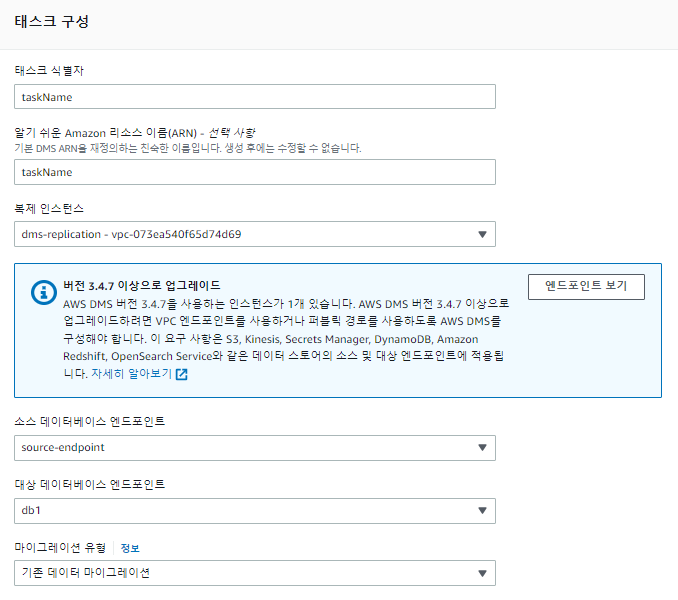Click the 소스 데이터베이스 엔드포인트 label
Image resolution: width=678 pixels, height=600 pixels.
(90, 421)
